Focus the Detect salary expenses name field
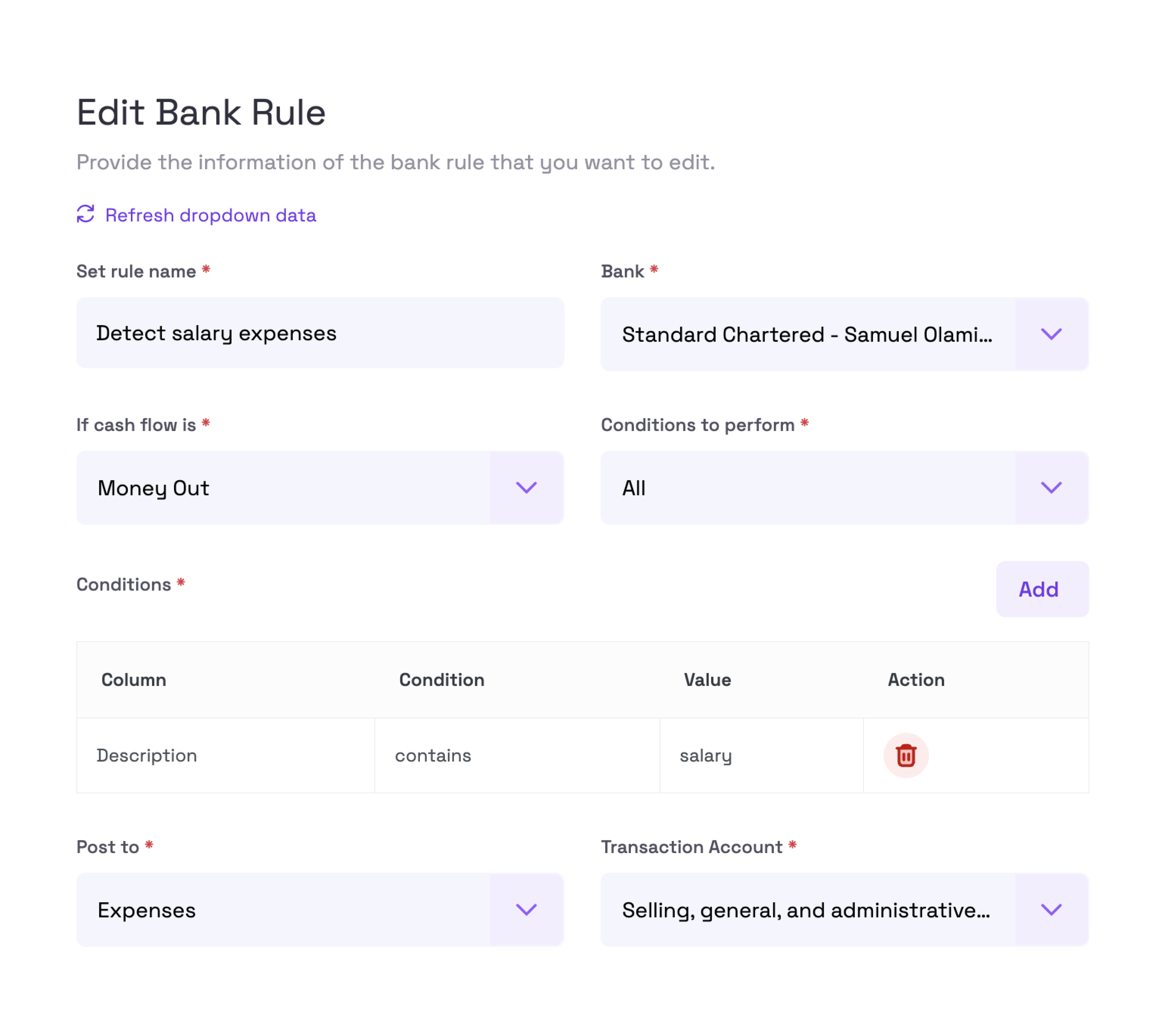1165x1036 pixels. pyautogui.click(x=320, y=333)
